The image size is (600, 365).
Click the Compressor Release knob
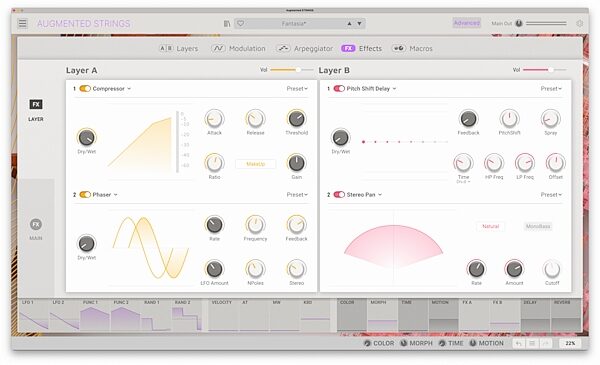(x=255, y=119)
